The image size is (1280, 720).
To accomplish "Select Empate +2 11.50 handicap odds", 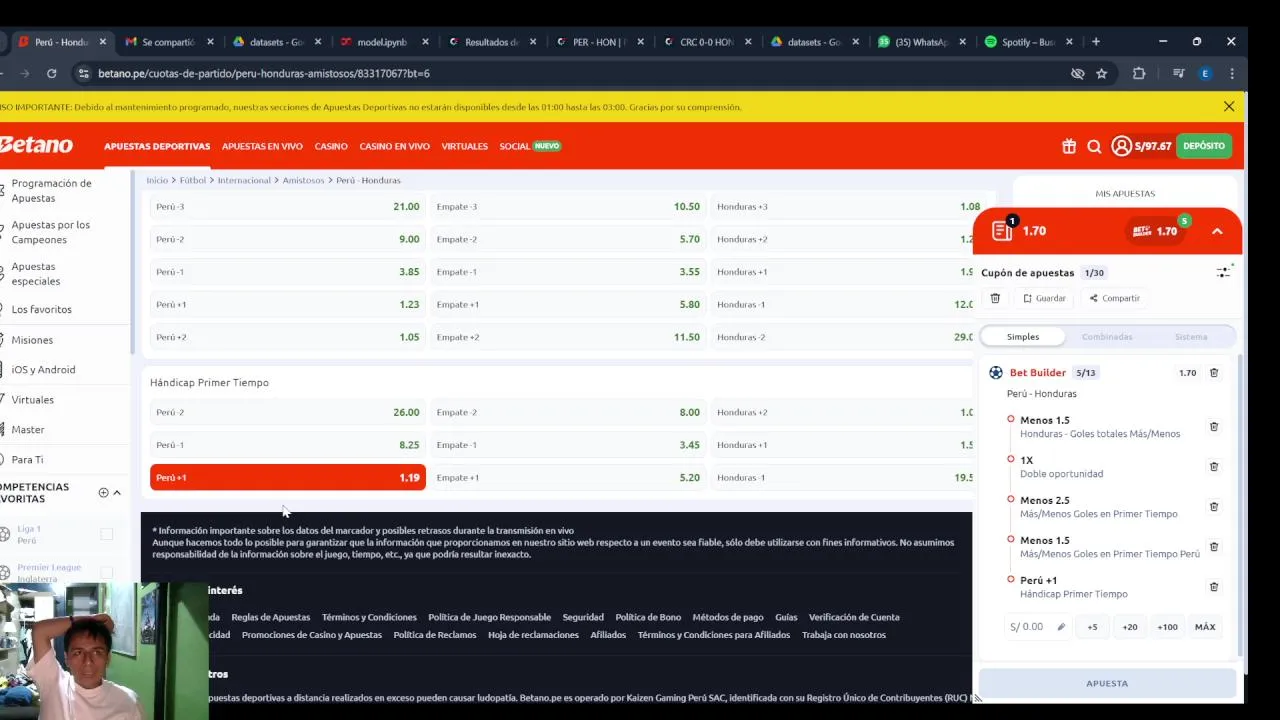I will 568,337.
